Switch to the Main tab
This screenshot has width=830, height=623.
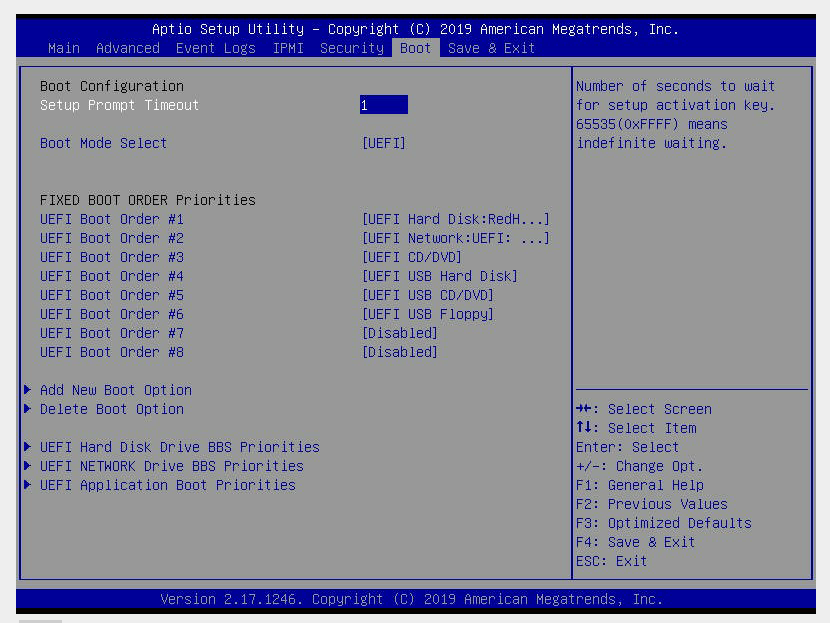coord(63,47)
